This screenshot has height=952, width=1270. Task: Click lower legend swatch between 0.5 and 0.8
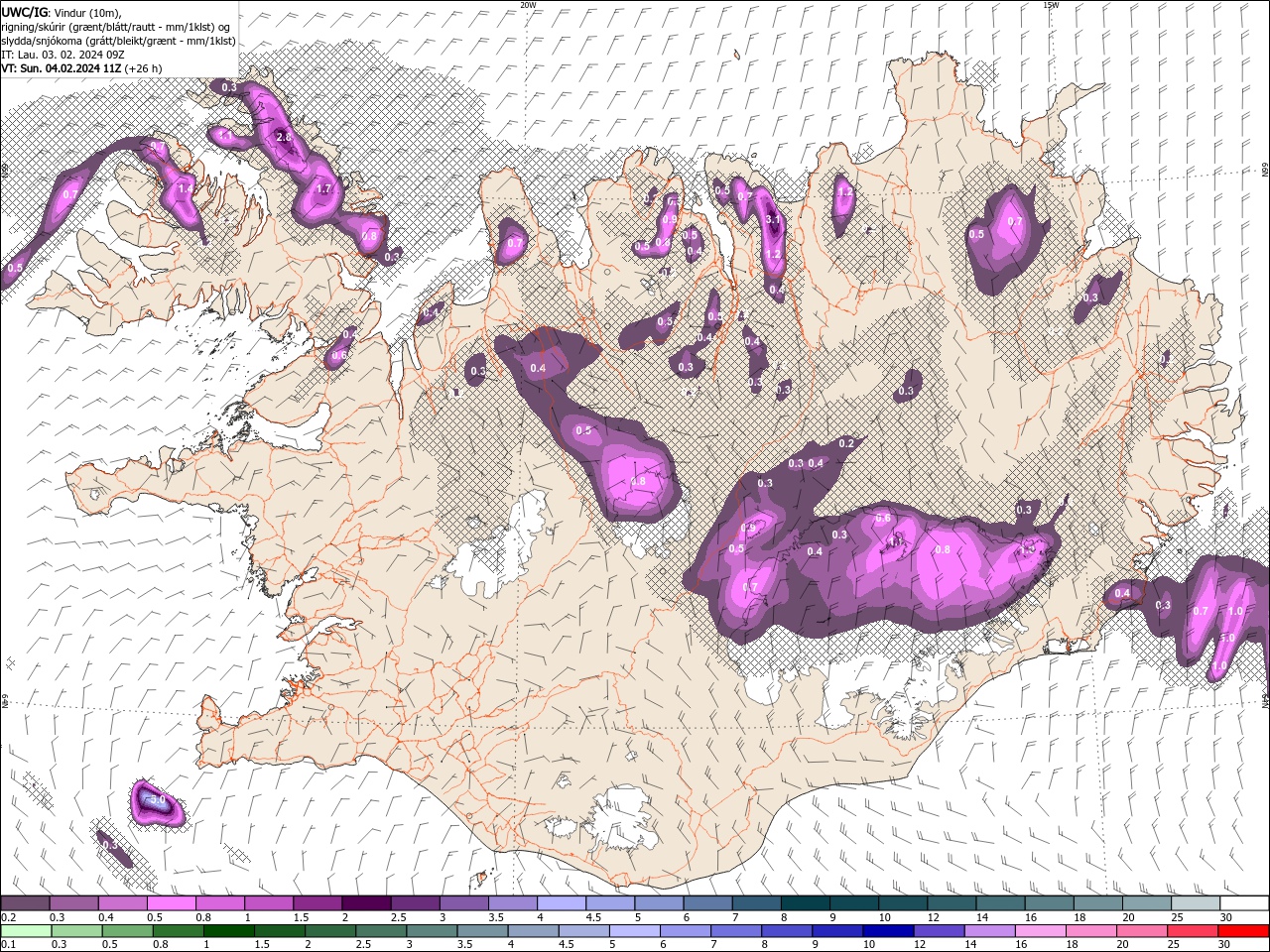point(126,931)
